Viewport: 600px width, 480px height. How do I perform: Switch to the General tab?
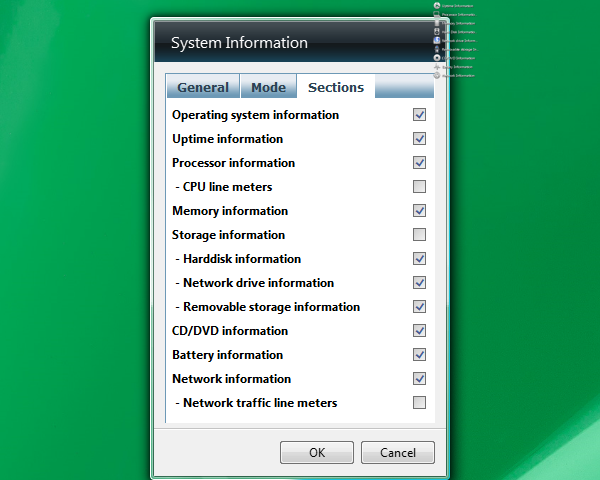coord(203,87)
